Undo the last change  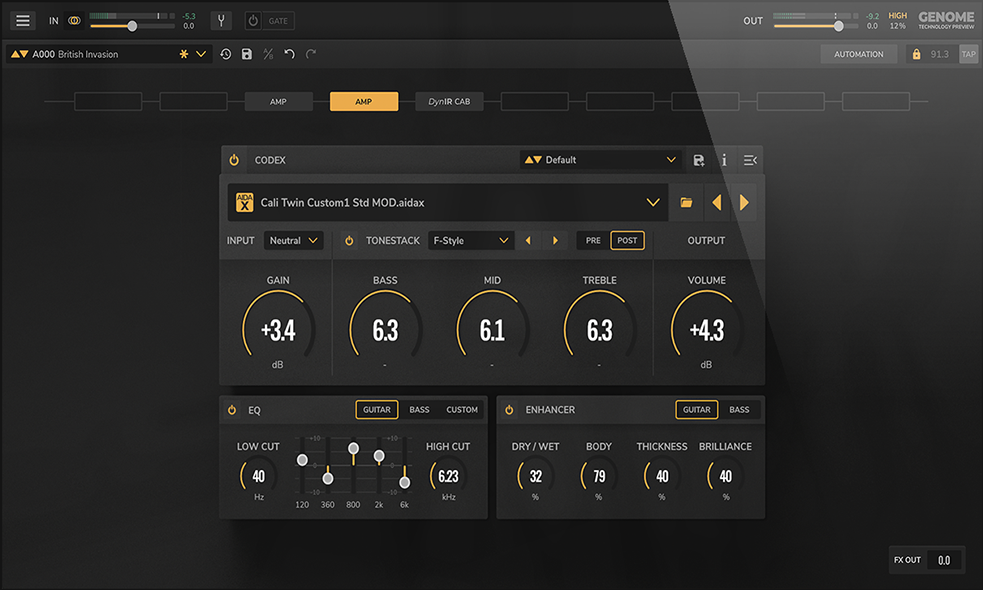coord(290,55)
